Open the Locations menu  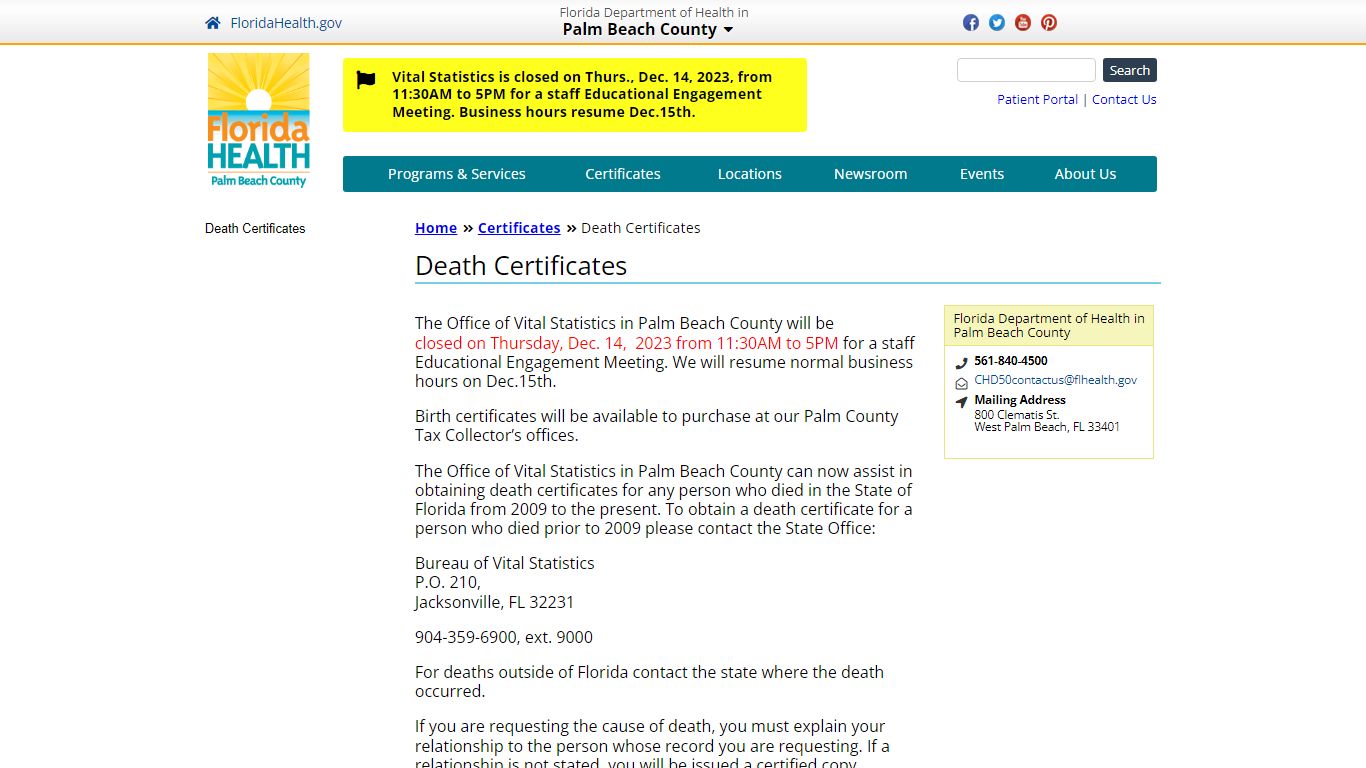coord(750,174)
